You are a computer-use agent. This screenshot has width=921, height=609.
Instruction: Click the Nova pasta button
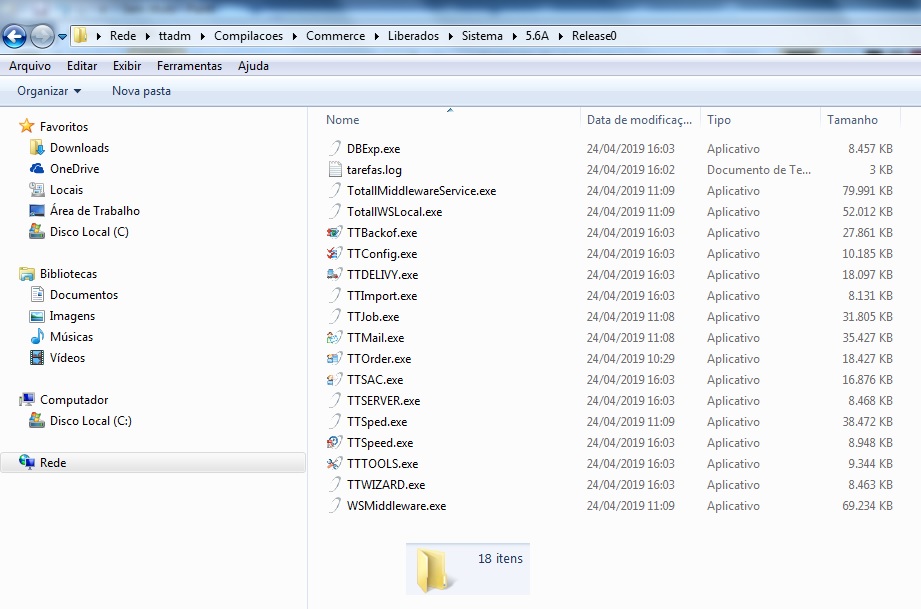pyautogui.click(x=142, y=91)
